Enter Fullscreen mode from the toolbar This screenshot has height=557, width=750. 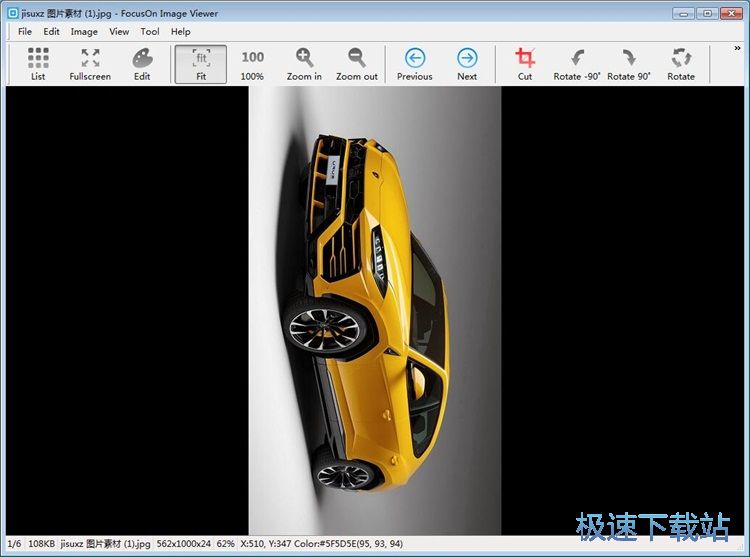[90, 64]
